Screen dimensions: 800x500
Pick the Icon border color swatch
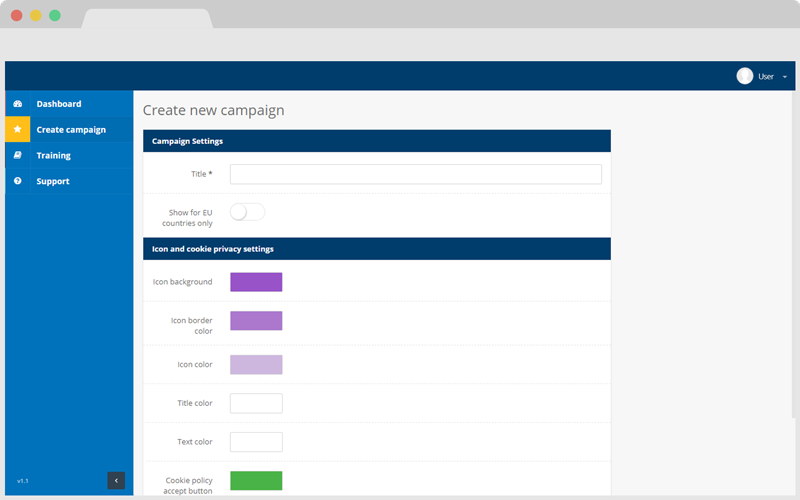click(x=256, y=321)
